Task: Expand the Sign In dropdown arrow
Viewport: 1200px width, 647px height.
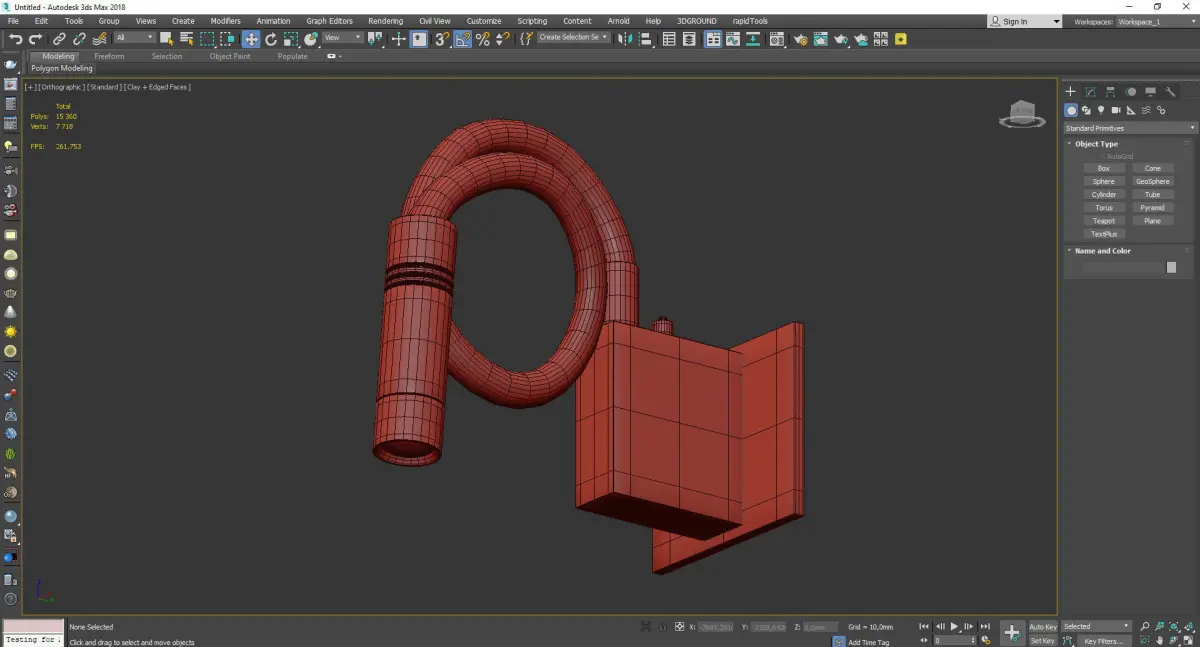Action: [1056, 21]
